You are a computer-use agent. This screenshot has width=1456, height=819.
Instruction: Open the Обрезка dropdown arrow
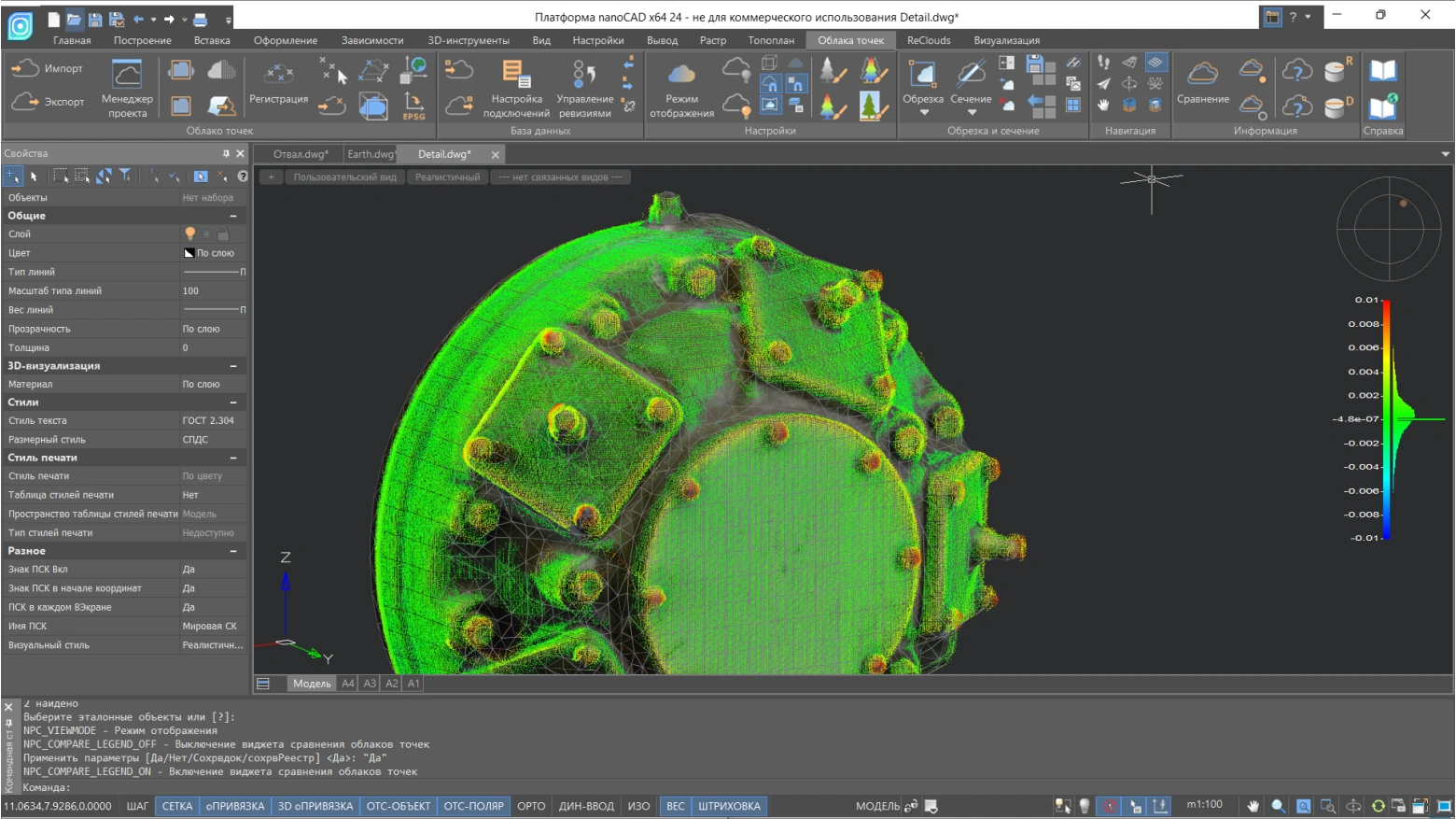[924, 113]
